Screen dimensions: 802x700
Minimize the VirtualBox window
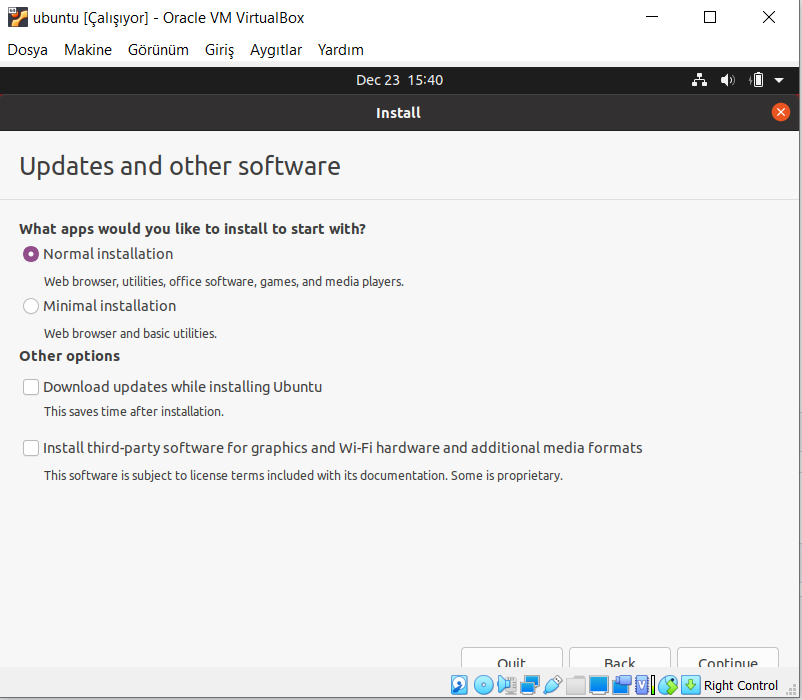pos(652,17)
